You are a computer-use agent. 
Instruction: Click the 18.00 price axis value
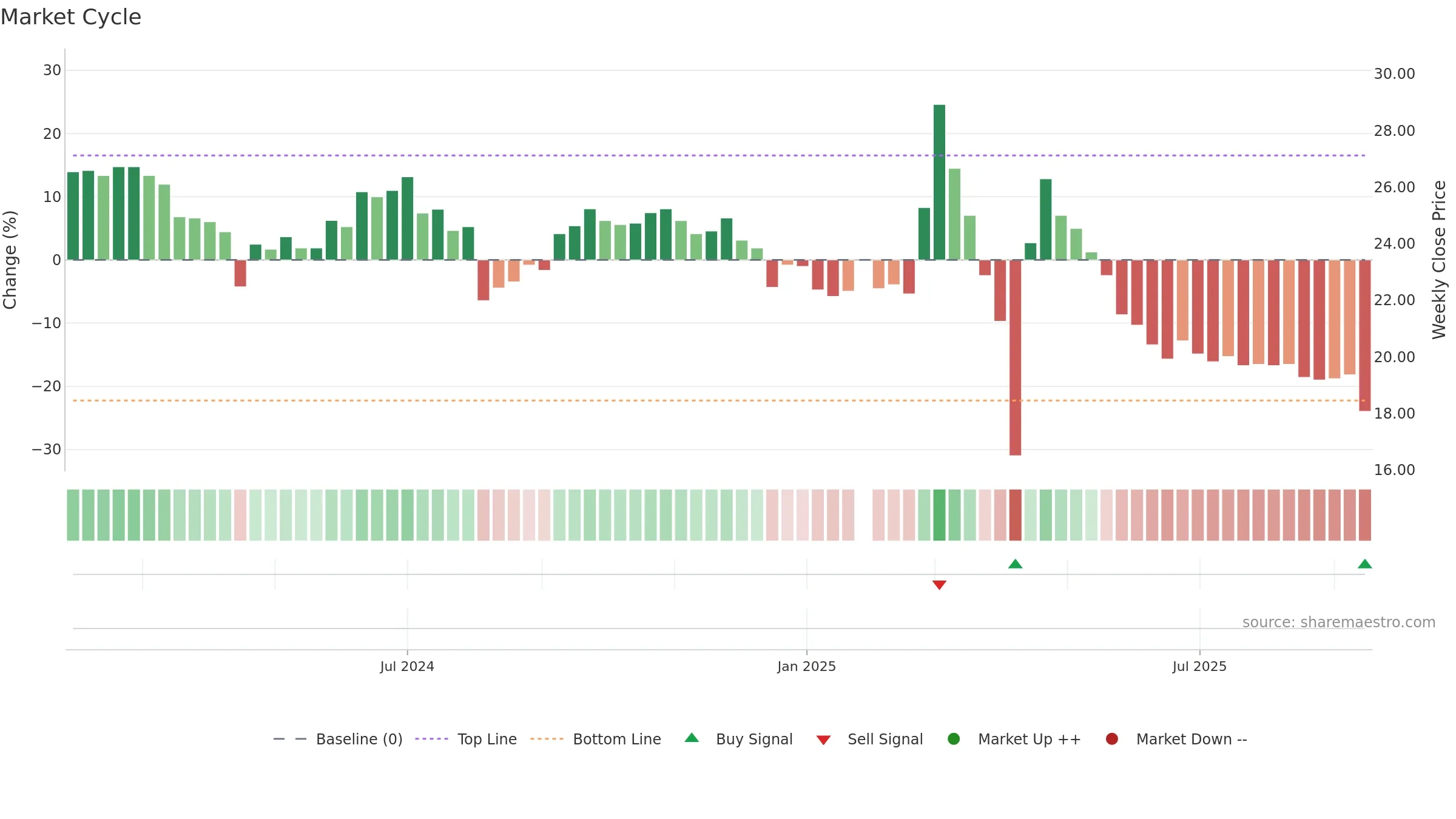pos(1394,414)
